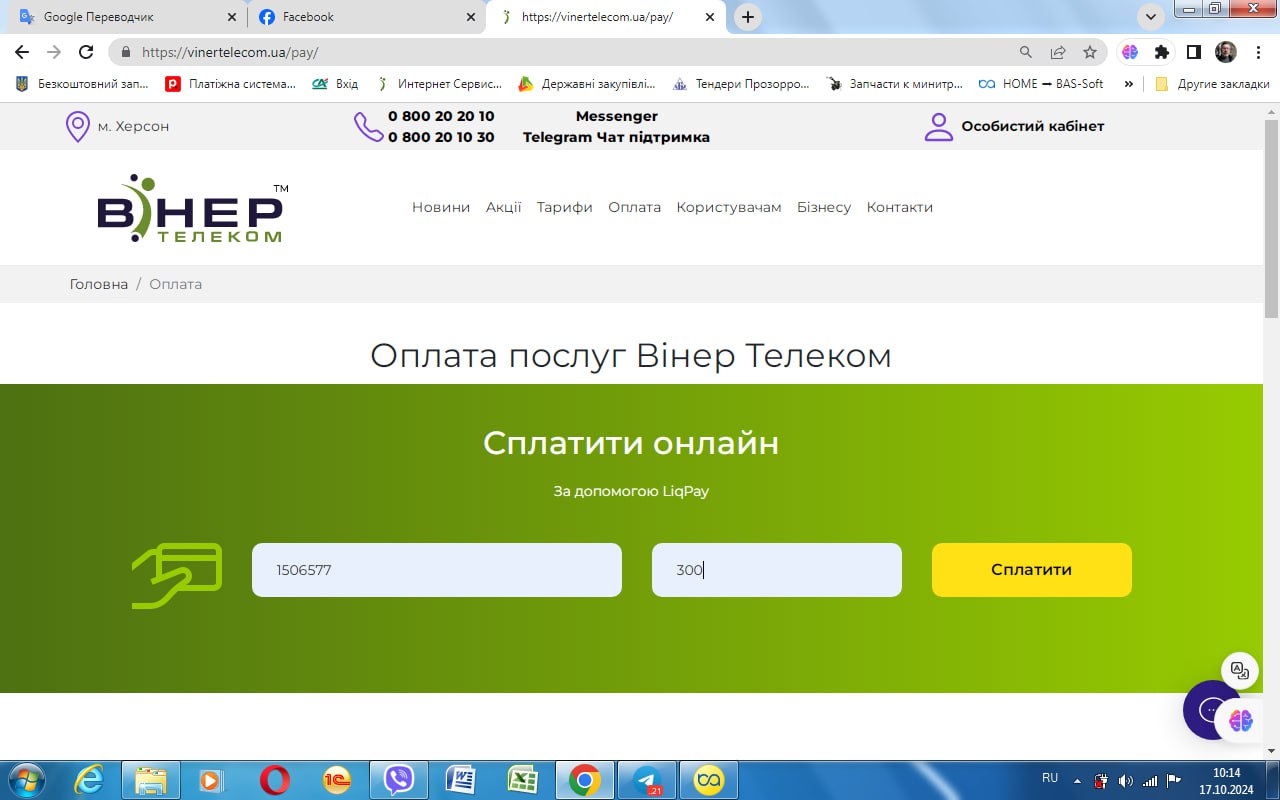The image size is (1280, 800).
Task: Click the amount field containing 300
Action: (x=777, y=570)
